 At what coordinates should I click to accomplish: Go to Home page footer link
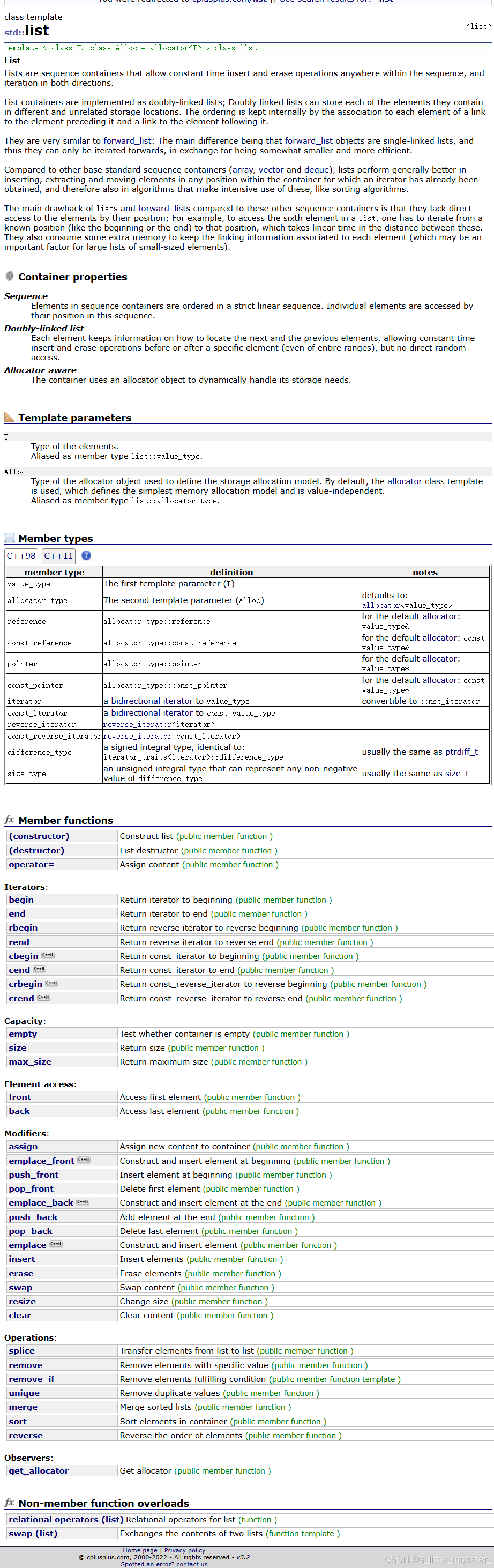[x=140, y=1550]
